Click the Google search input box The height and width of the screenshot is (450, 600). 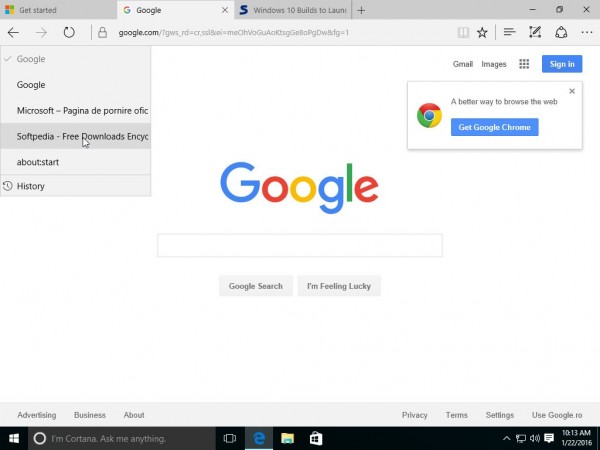click(x=300, y=245)
